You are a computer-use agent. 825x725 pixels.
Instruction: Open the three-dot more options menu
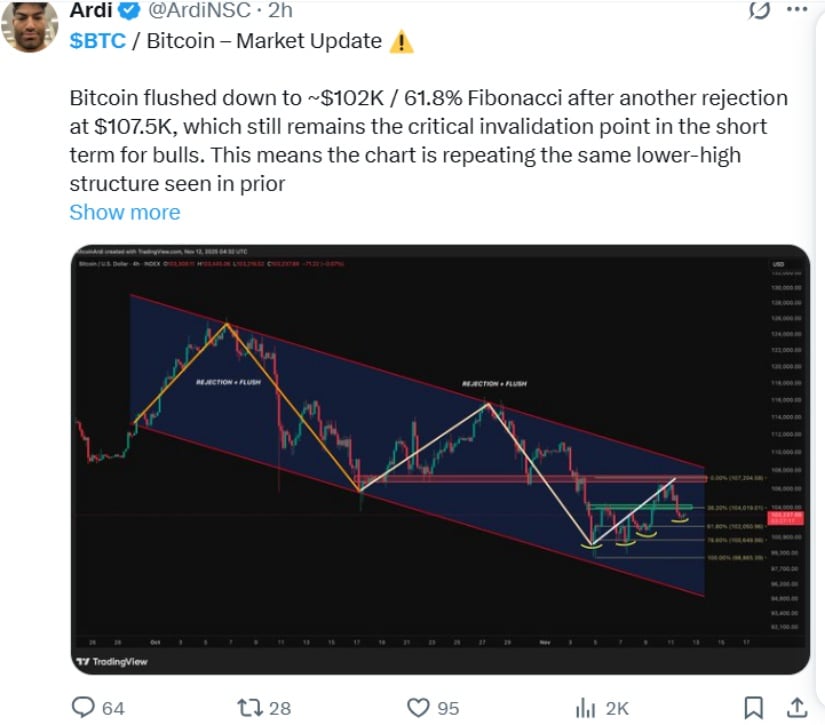[x=797, y=10]
